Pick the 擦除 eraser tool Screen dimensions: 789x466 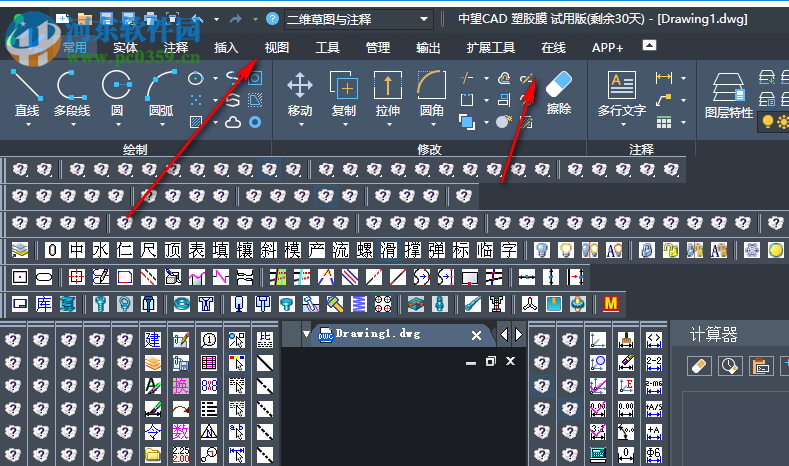[559, 93]
